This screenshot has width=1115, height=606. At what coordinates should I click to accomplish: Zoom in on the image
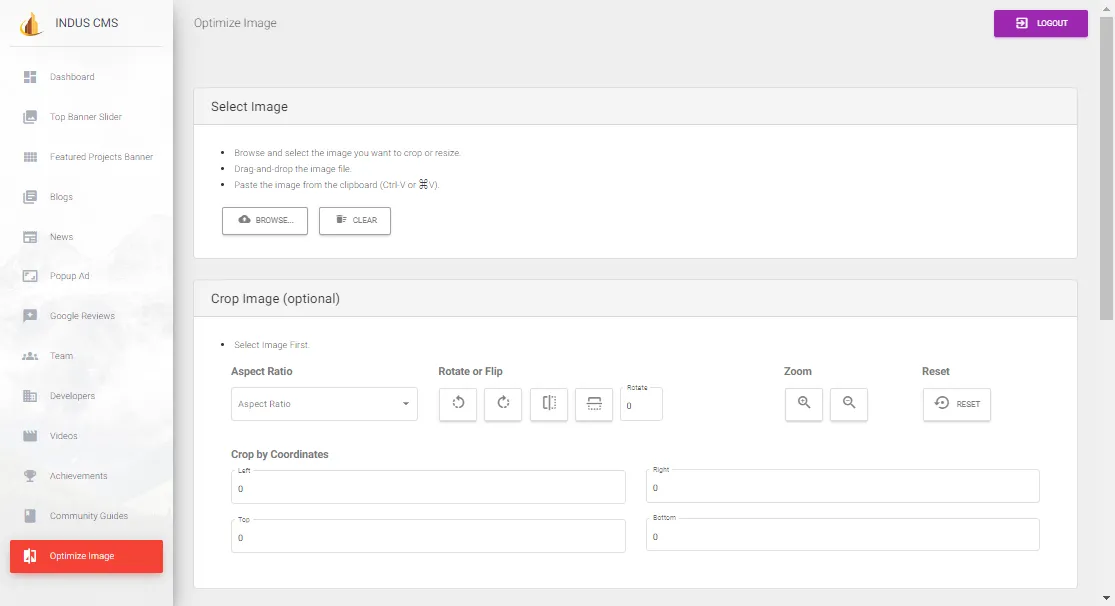(x=804, y=403)
